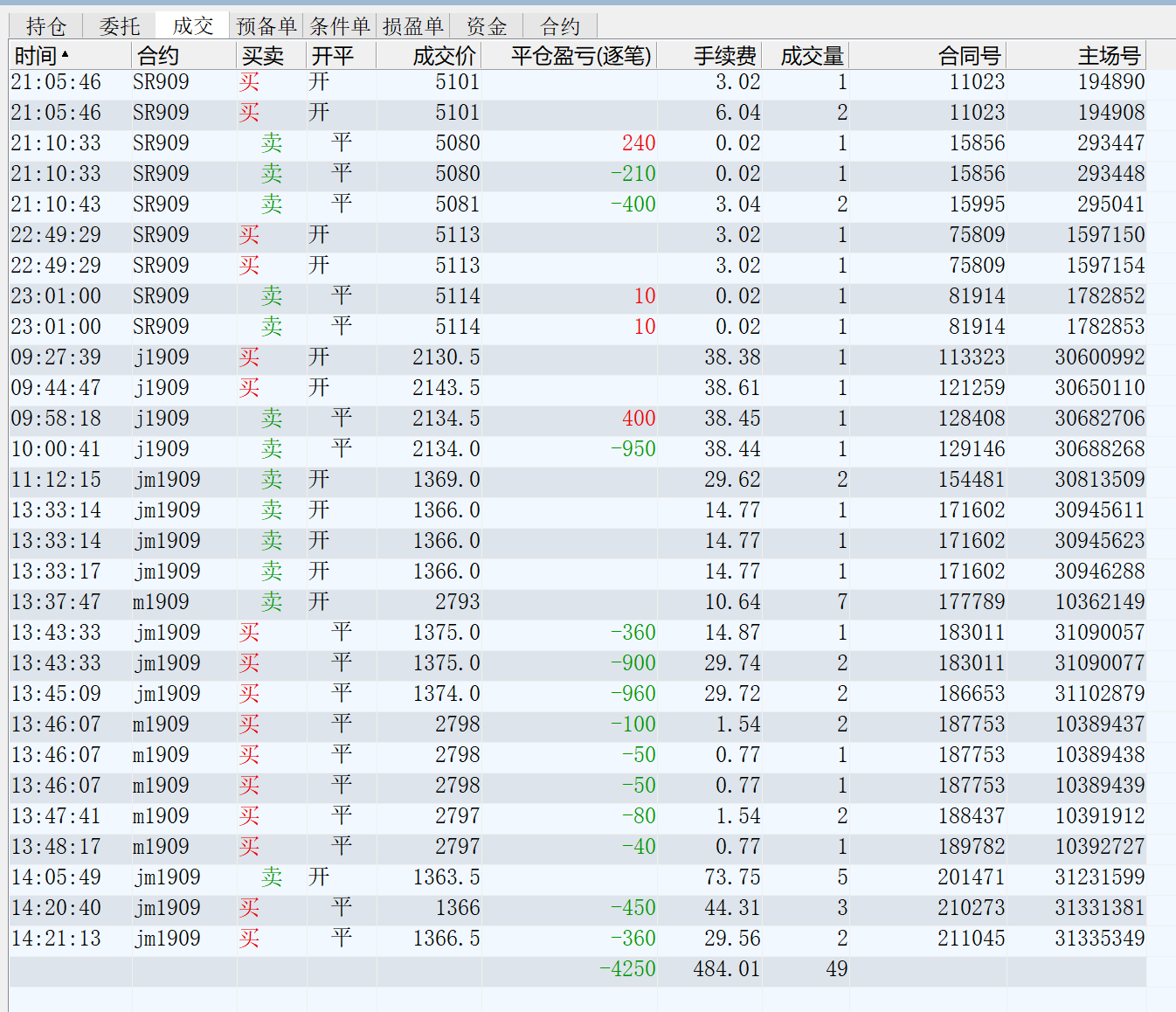This screenshot has width=1176, height=1012.
Task: Open the 资金 tab
Action: 487,26
